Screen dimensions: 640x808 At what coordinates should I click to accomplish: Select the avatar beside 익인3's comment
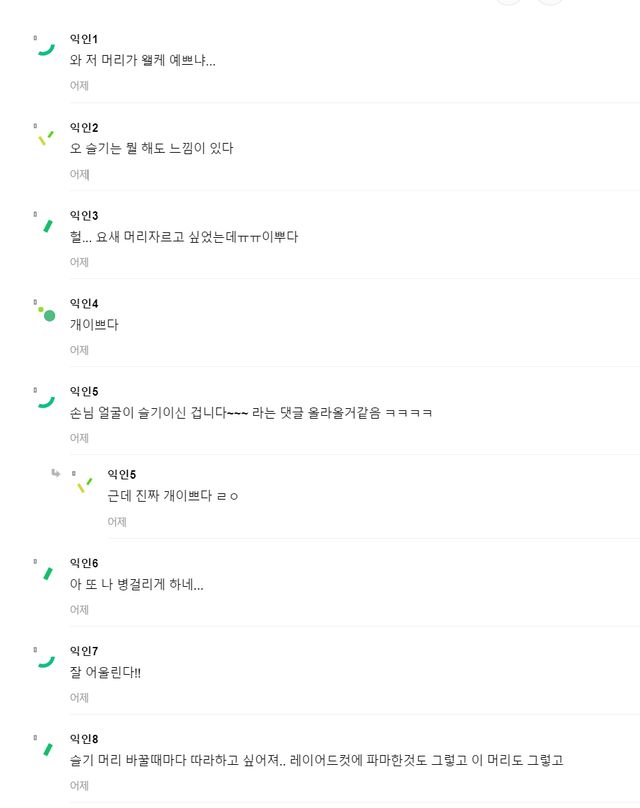tap(44, 224)
